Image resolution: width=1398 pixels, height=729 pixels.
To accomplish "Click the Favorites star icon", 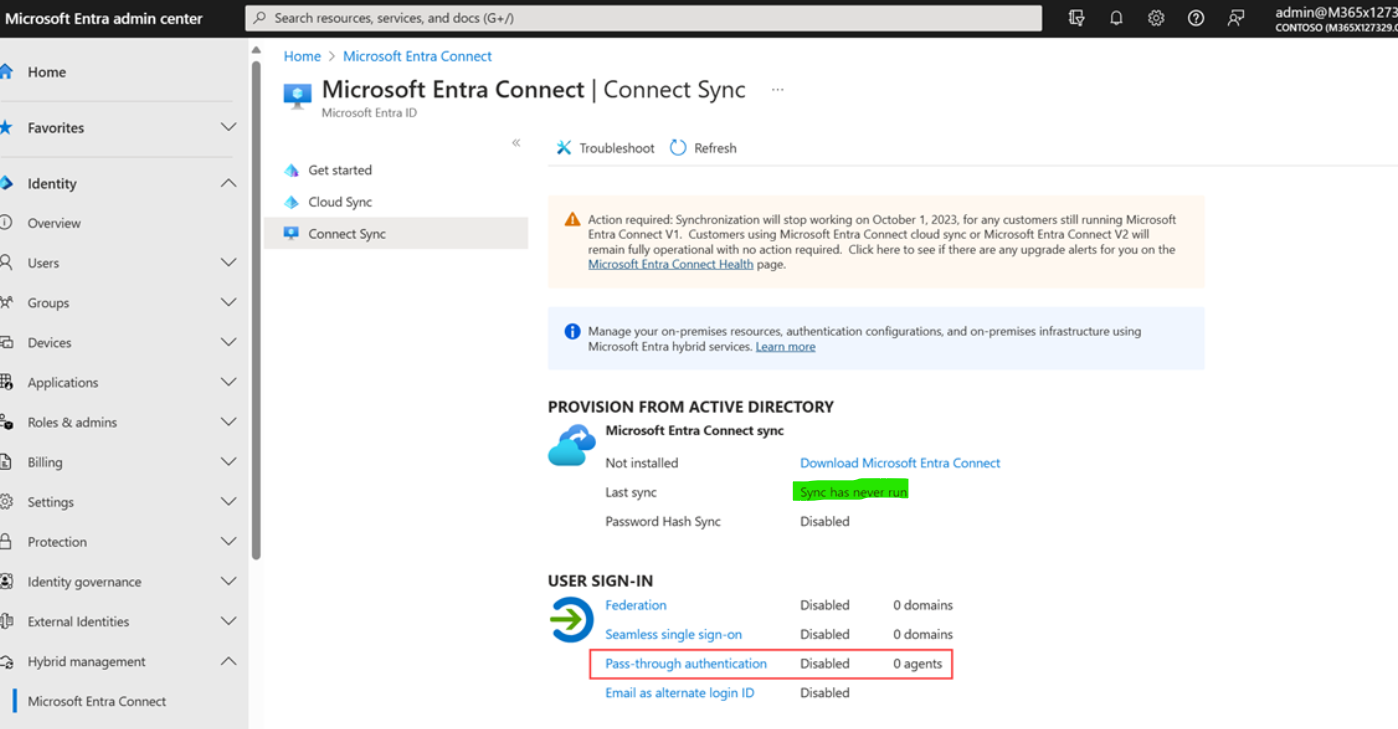I will click(x=6, y=128).
